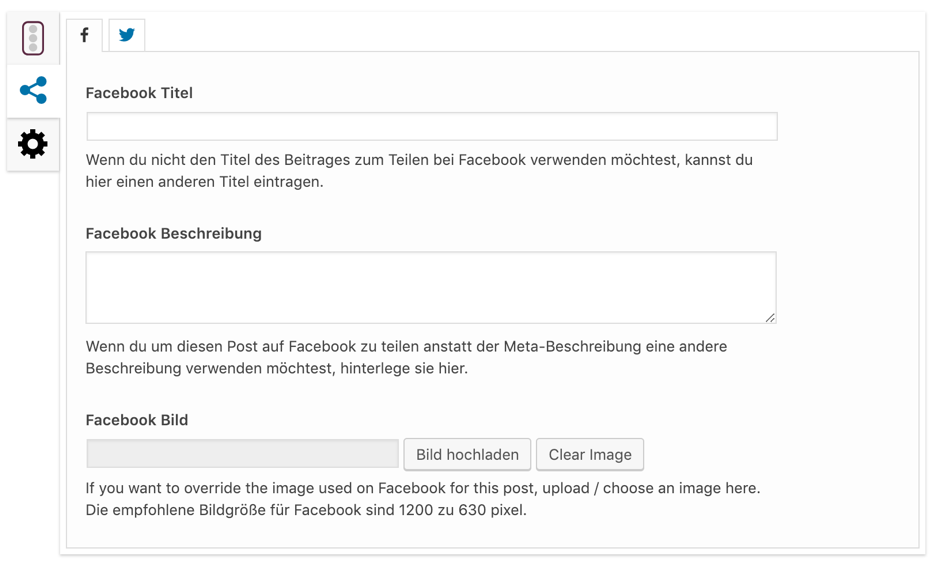943x564 pixels.
Task: Click the Facebook Bild URL field
Action: (242, 453)
